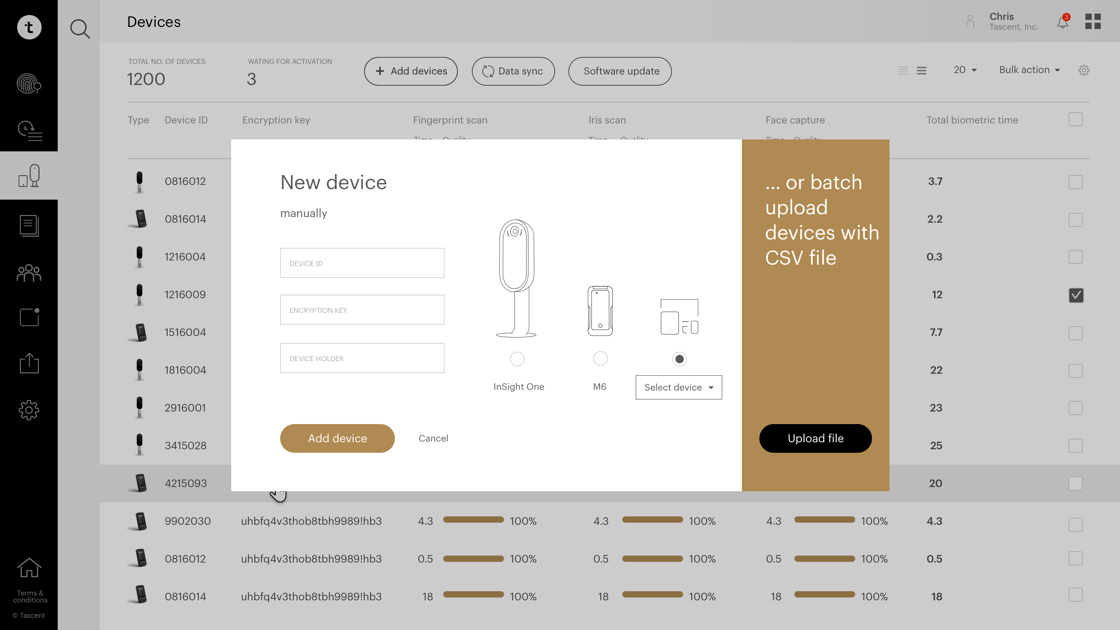
Task: Uncheck the checkbox for device 1216009
Action: tap(1076, 295)
